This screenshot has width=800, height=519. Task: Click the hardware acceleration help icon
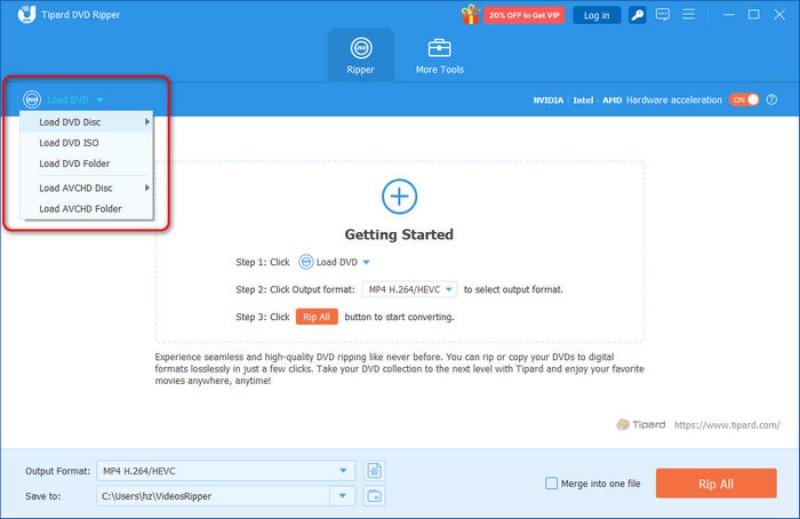772,100
